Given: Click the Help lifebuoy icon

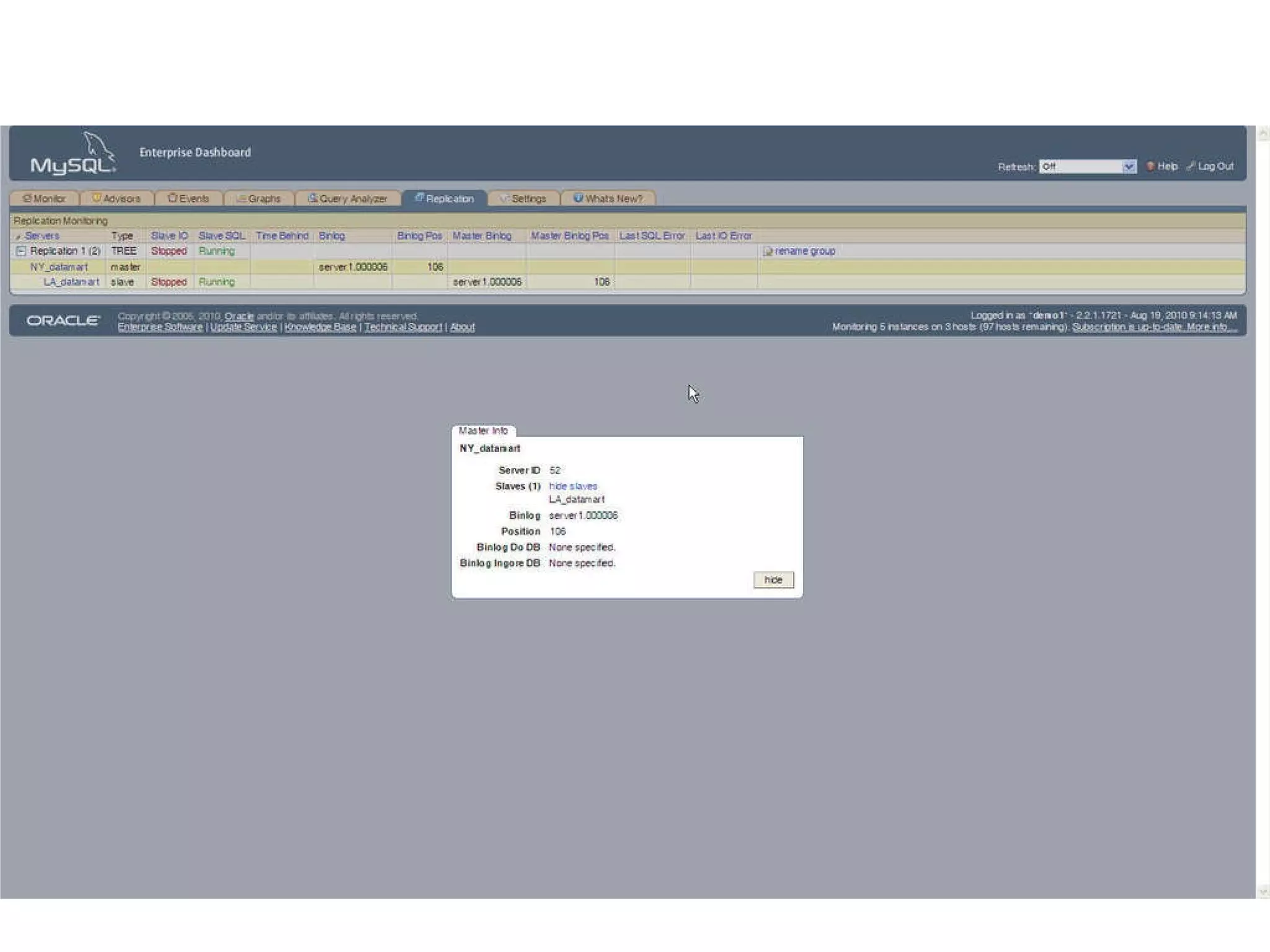Looking at the screenshot, I should [x=1150, y=166].
